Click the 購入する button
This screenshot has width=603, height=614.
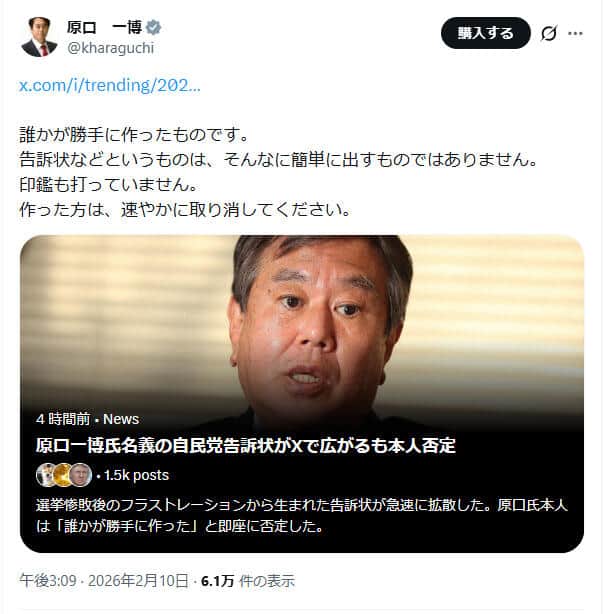[x=486, y=33]
